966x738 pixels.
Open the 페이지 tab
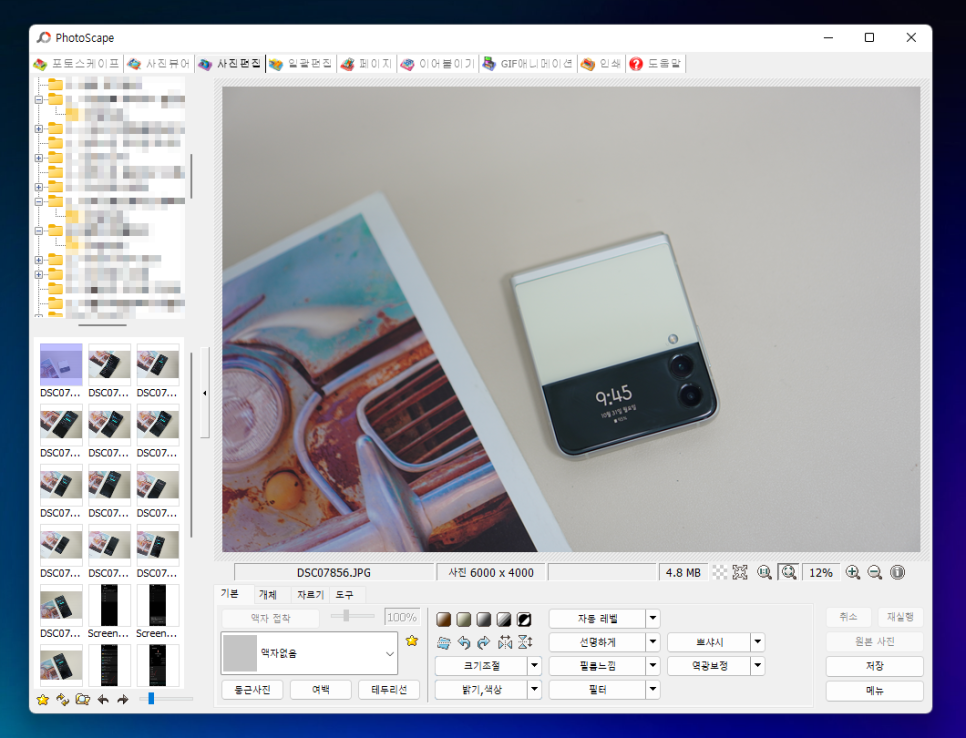click(x=367, y=63)
